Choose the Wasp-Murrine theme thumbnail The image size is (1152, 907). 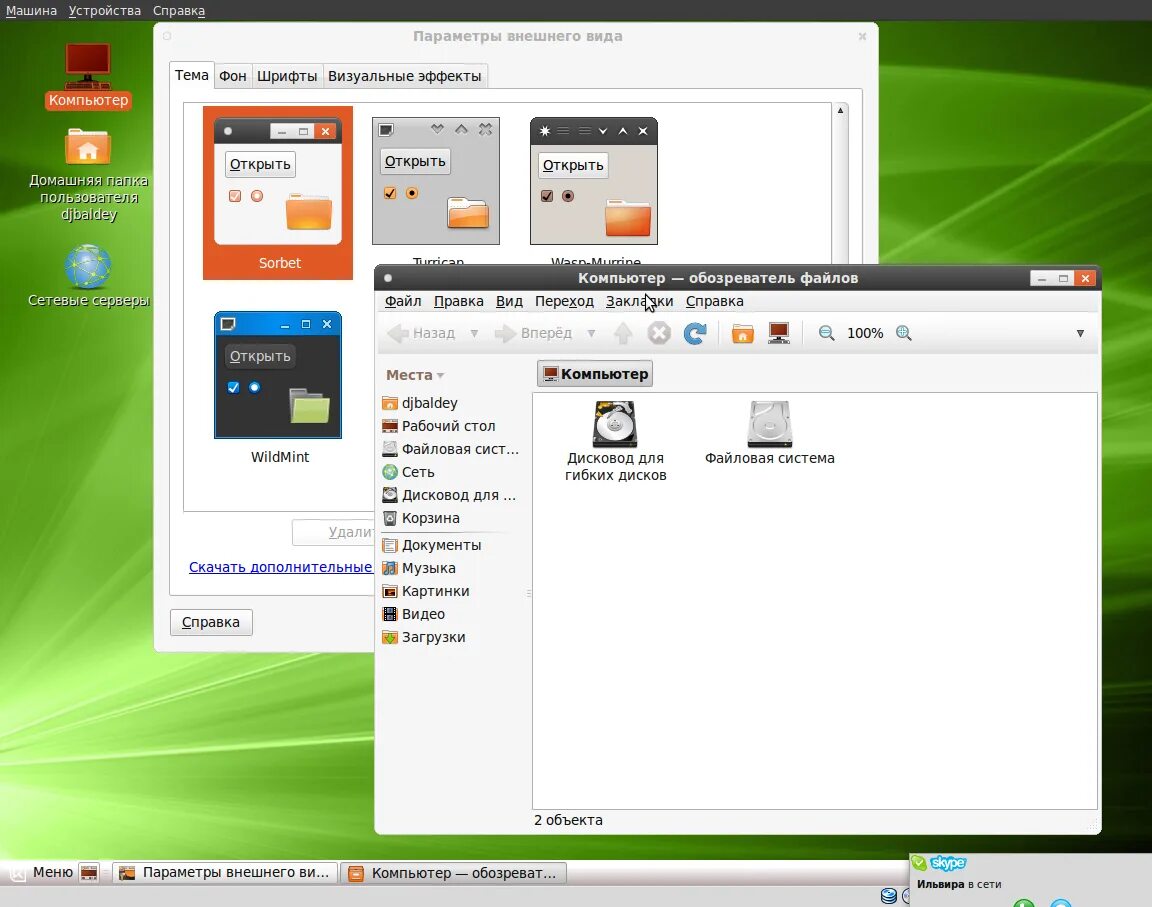594,181
